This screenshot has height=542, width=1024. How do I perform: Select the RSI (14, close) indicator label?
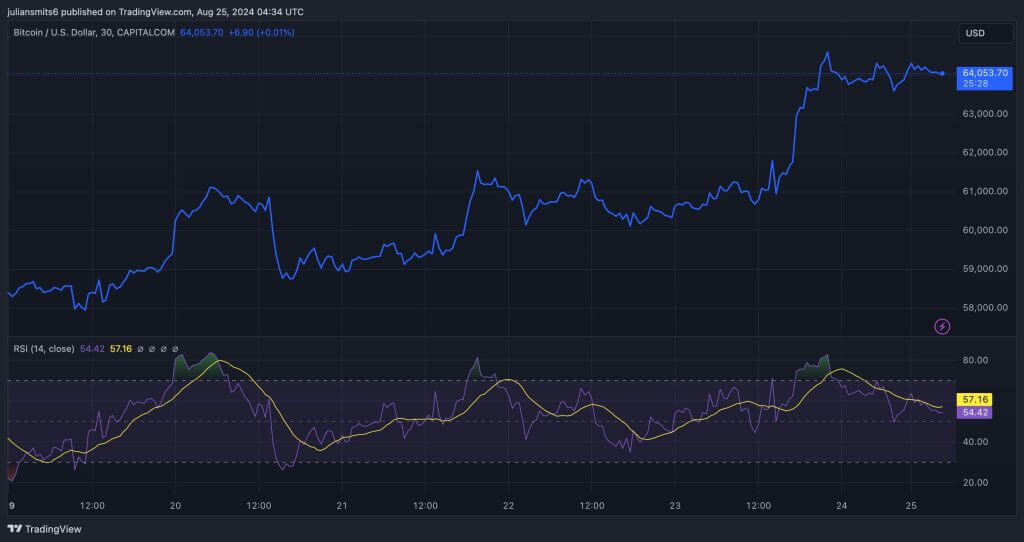(42, 349)
